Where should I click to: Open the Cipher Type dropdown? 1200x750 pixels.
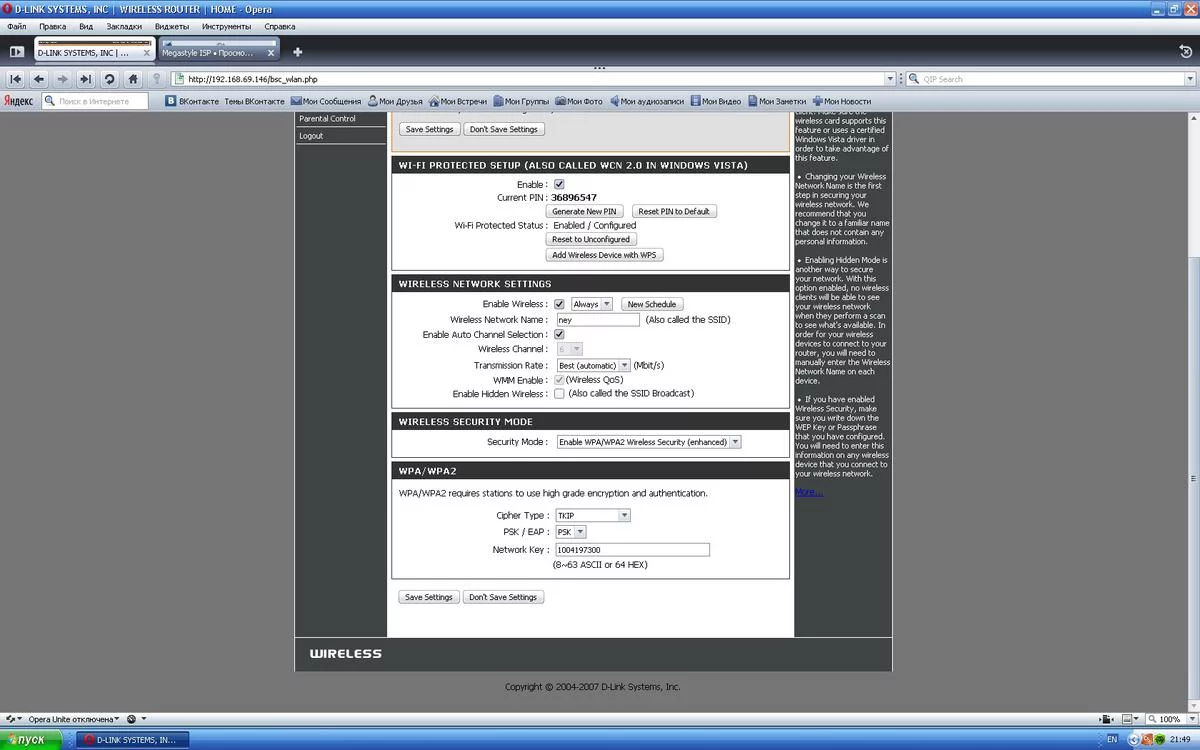click(x=593, y=516)
